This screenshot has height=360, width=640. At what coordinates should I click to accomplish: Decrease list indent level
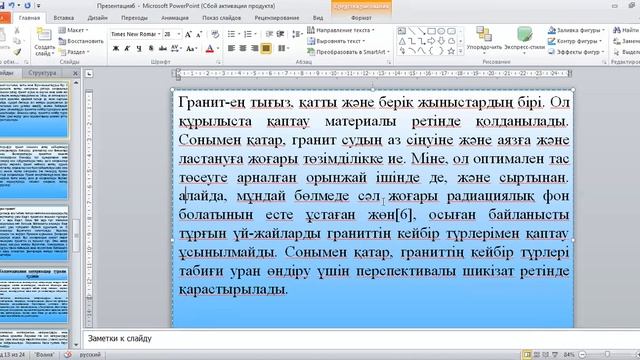(x=269, y=34)
